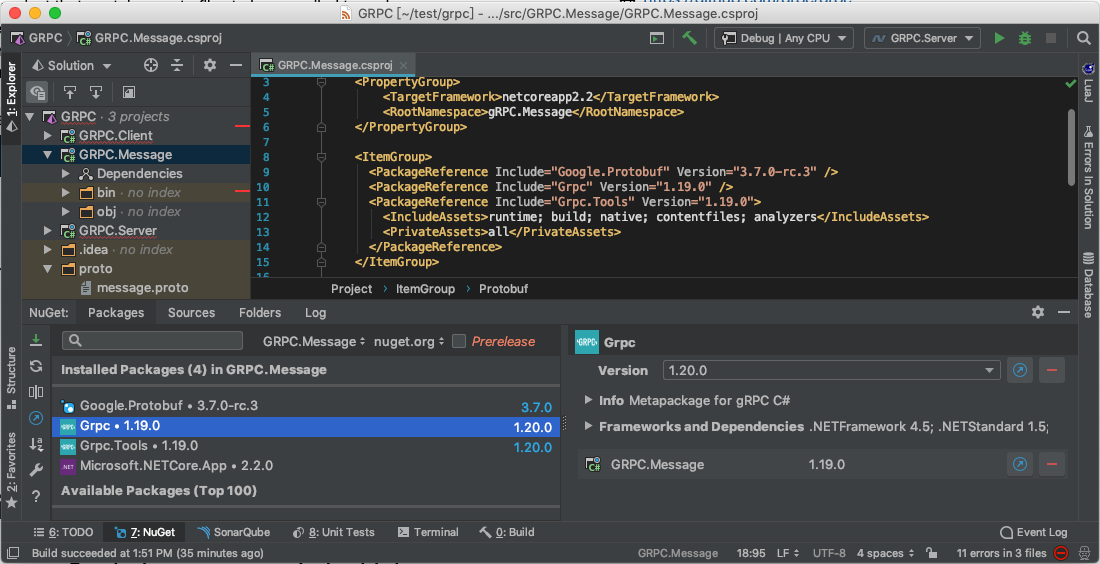Switch to NuGet Packages tab
Image resolution: width=1100 pixels, height=564 pixels.
tap(116, 313)
